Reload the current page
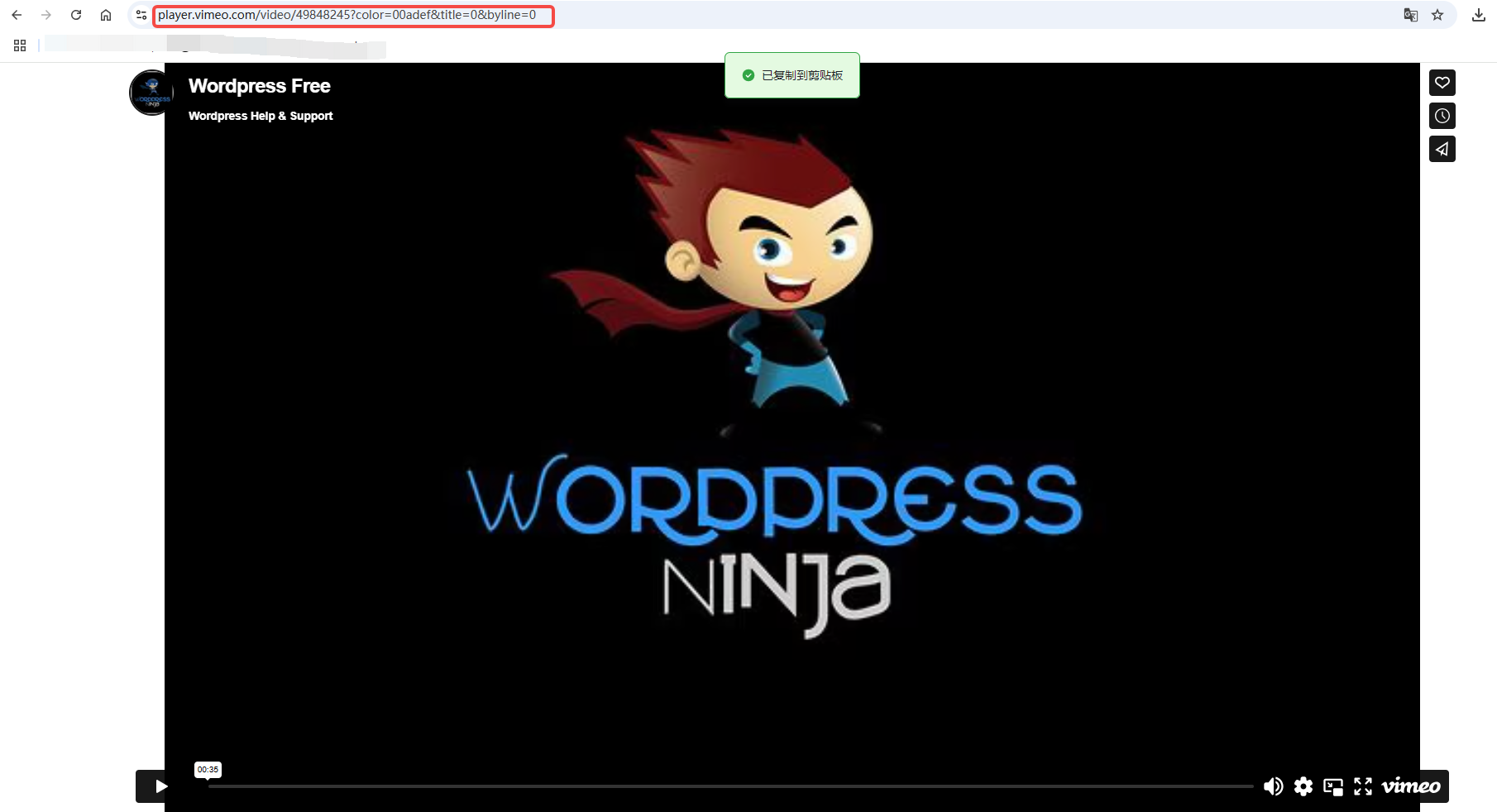 [x=76, y=15]
